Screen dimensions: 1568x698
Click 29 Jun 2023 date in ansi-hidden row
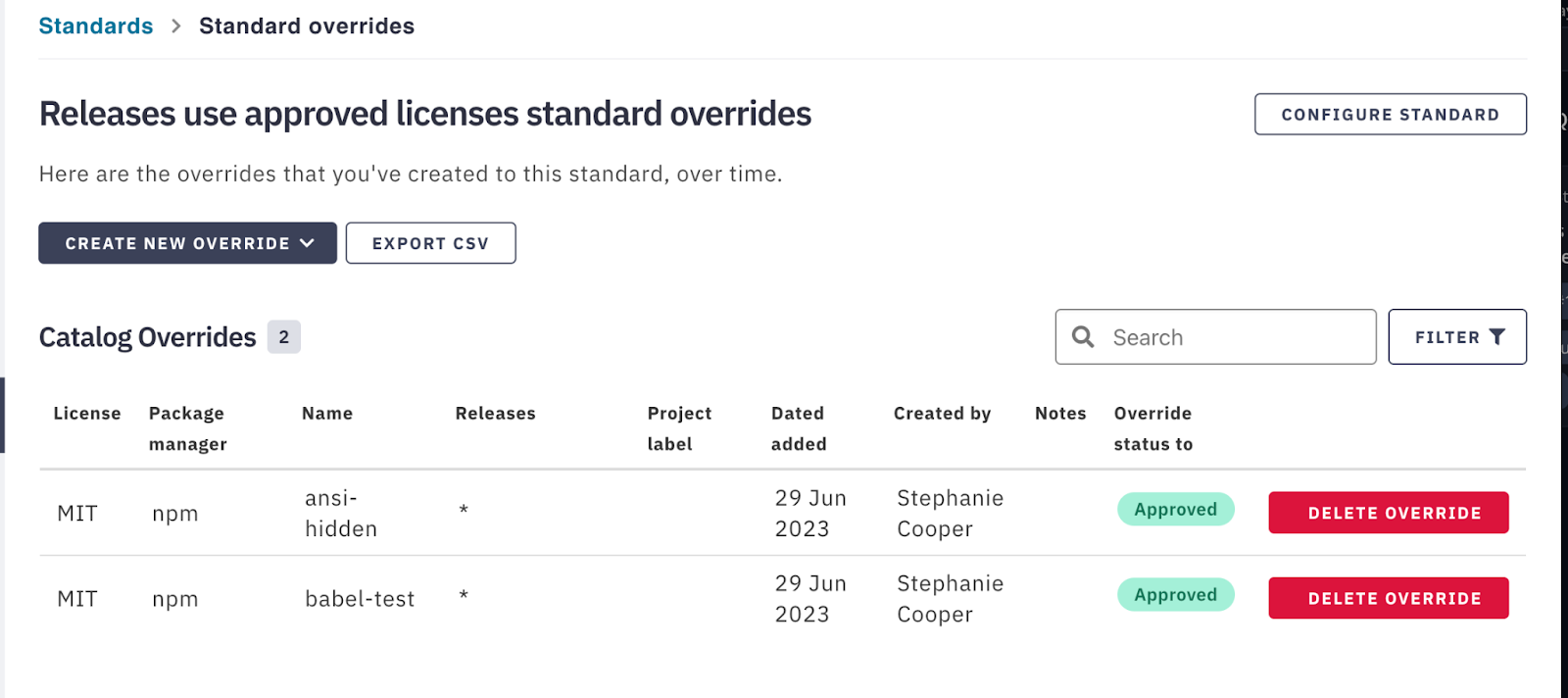[810, 514]
